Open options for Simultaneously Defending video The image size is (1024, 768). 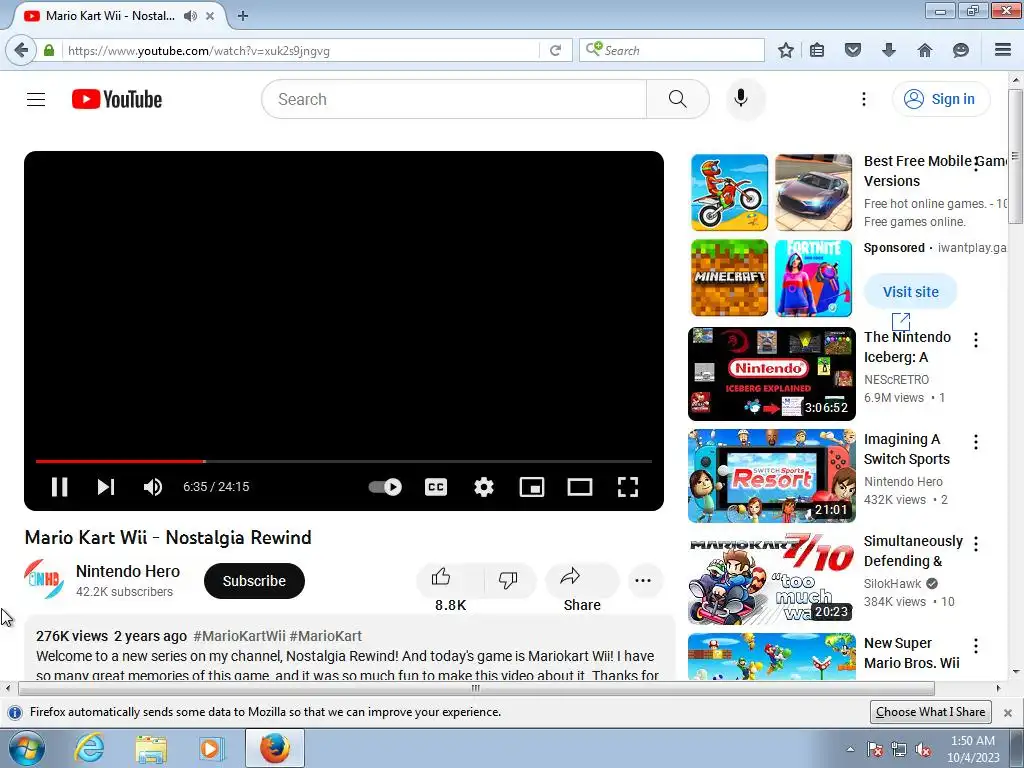(x=976, y=544)
